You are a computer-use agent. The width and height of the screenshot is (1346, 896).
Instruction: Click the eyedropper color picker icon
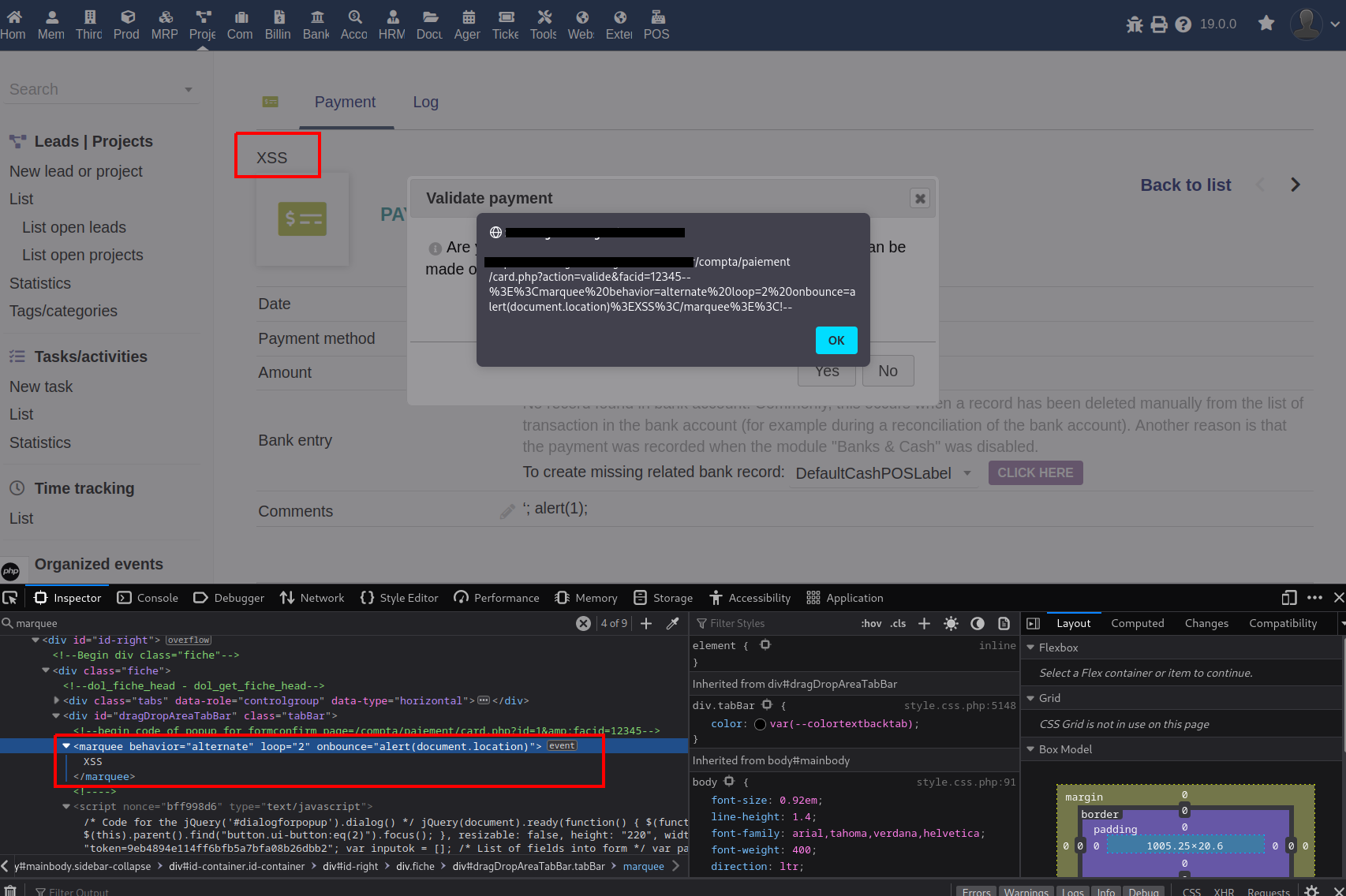pos(673,623)
